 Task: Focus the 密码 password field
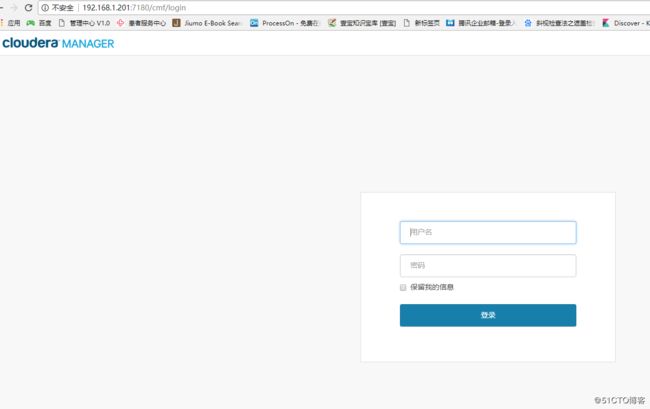(488, 266)
